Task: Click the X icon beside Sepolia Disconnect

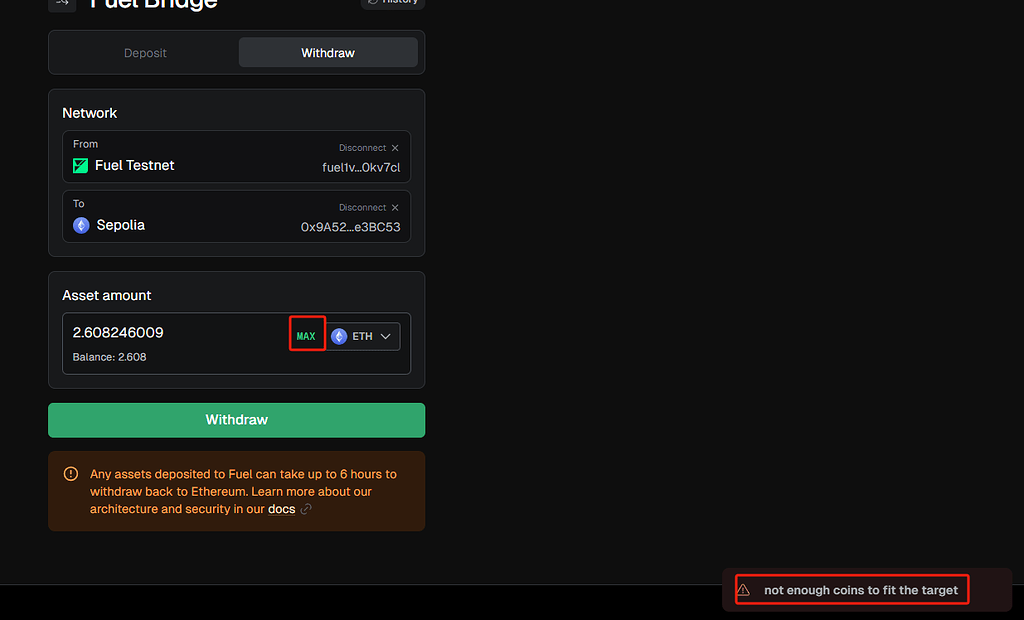Action: point(395,208)
